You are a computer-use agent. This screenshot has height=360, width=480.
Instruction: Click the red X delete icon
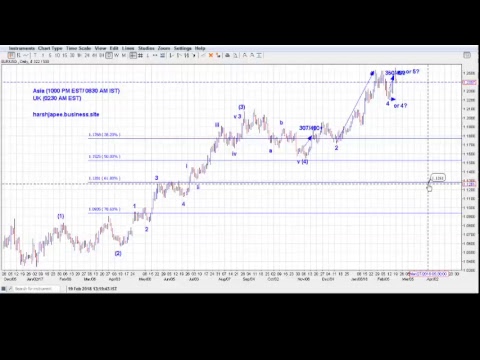(211, 55)
